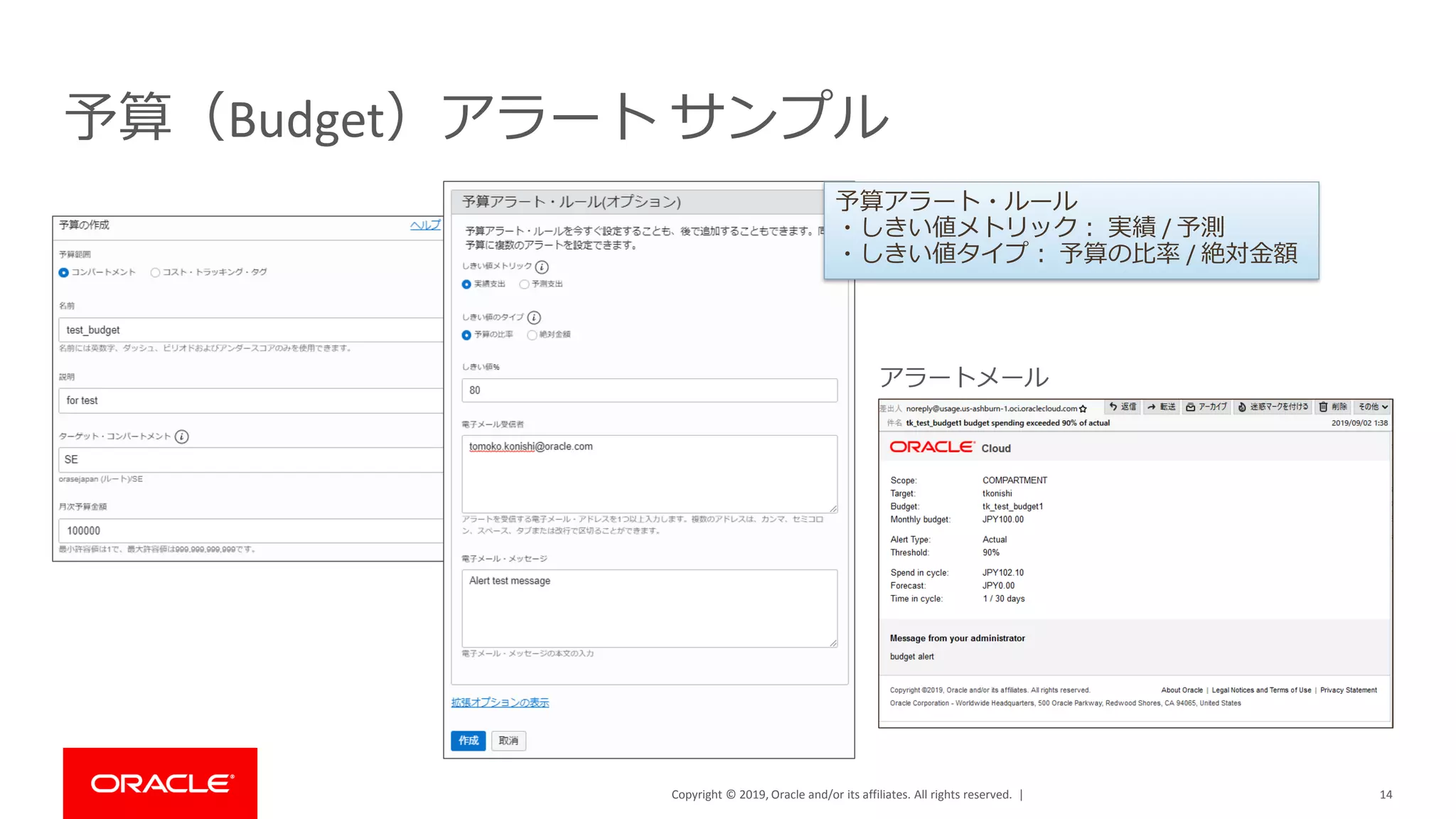Click the COMPARTMENT scope value
This screenshot has width=1456, height=819.
1015,481
